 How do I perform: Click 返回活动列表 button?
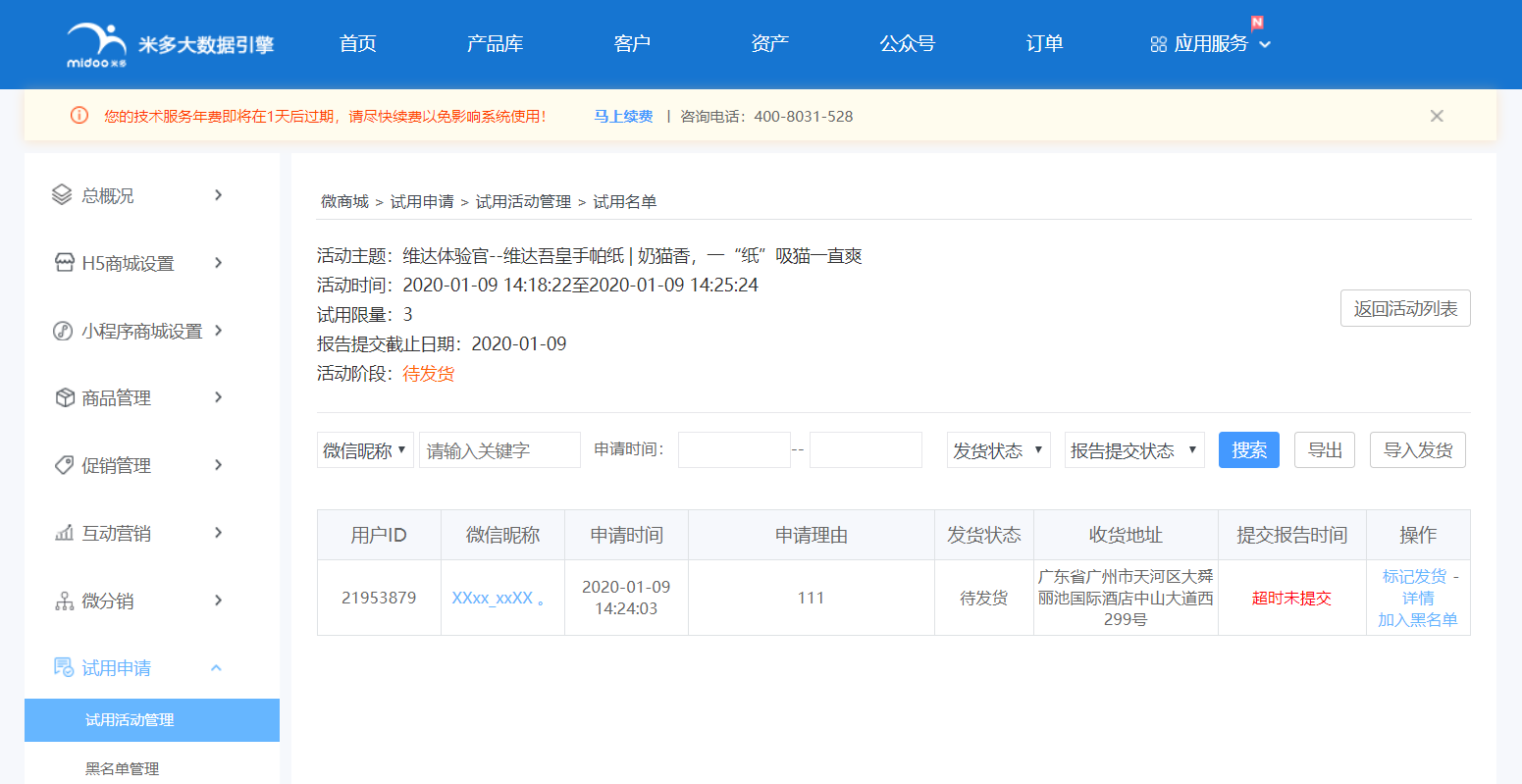[x=1405, y=309]
